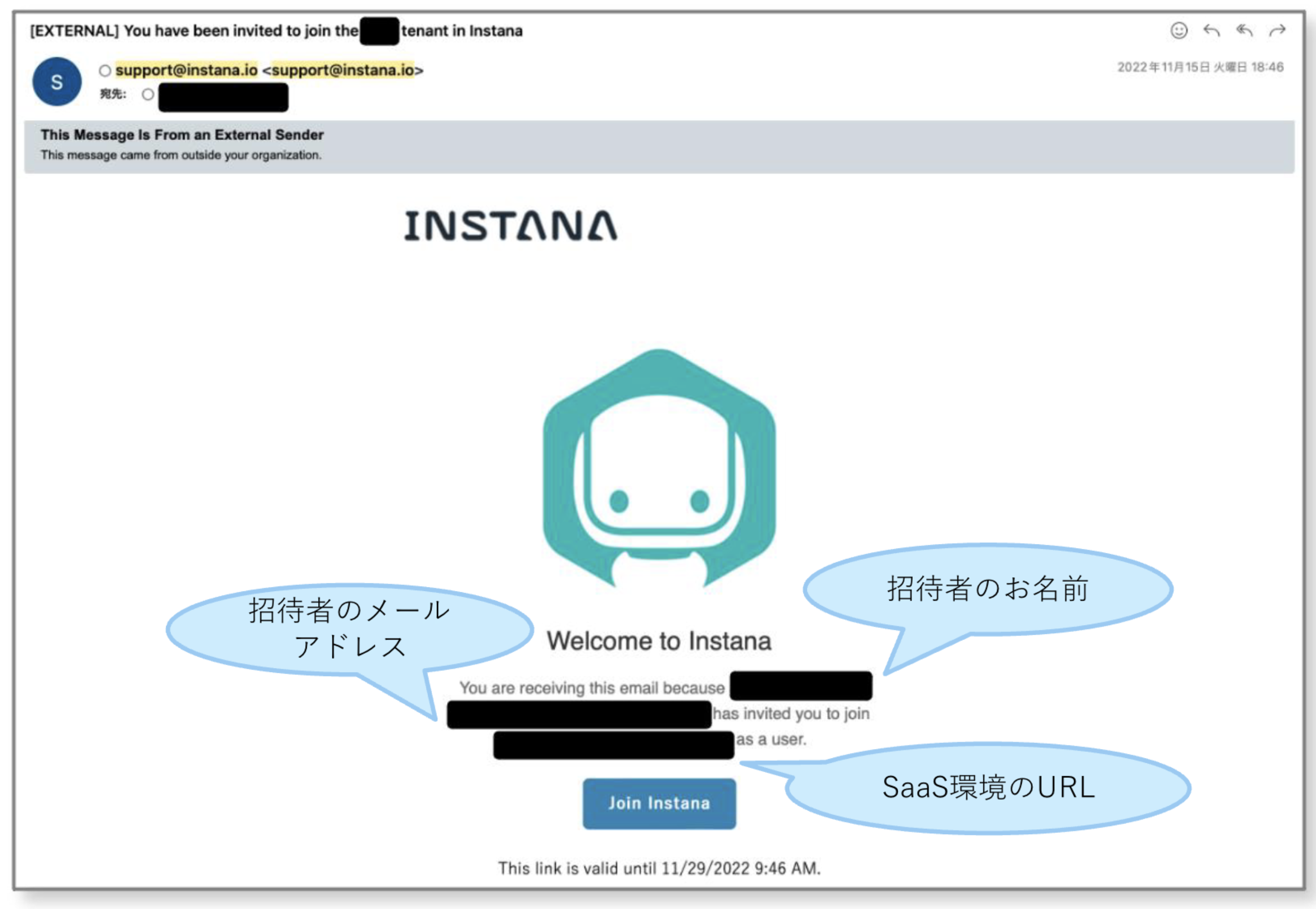Click the highlighted support@instana.io sender name
Viewport: 1316px width, 909px height.
click(186, 70)
